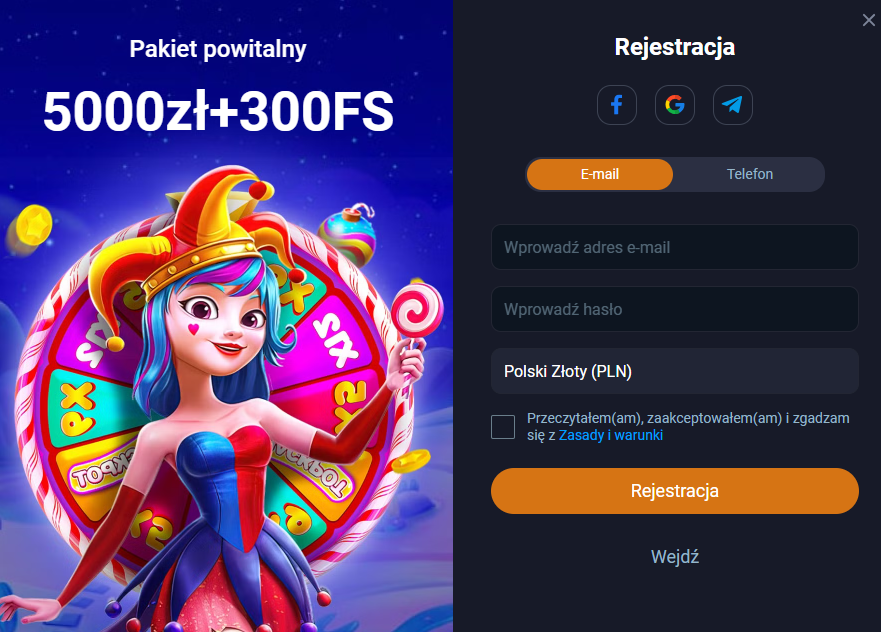Close the registration dialog with the X
Viewport: 881px width, 632px height.
[x=868, y=20]
